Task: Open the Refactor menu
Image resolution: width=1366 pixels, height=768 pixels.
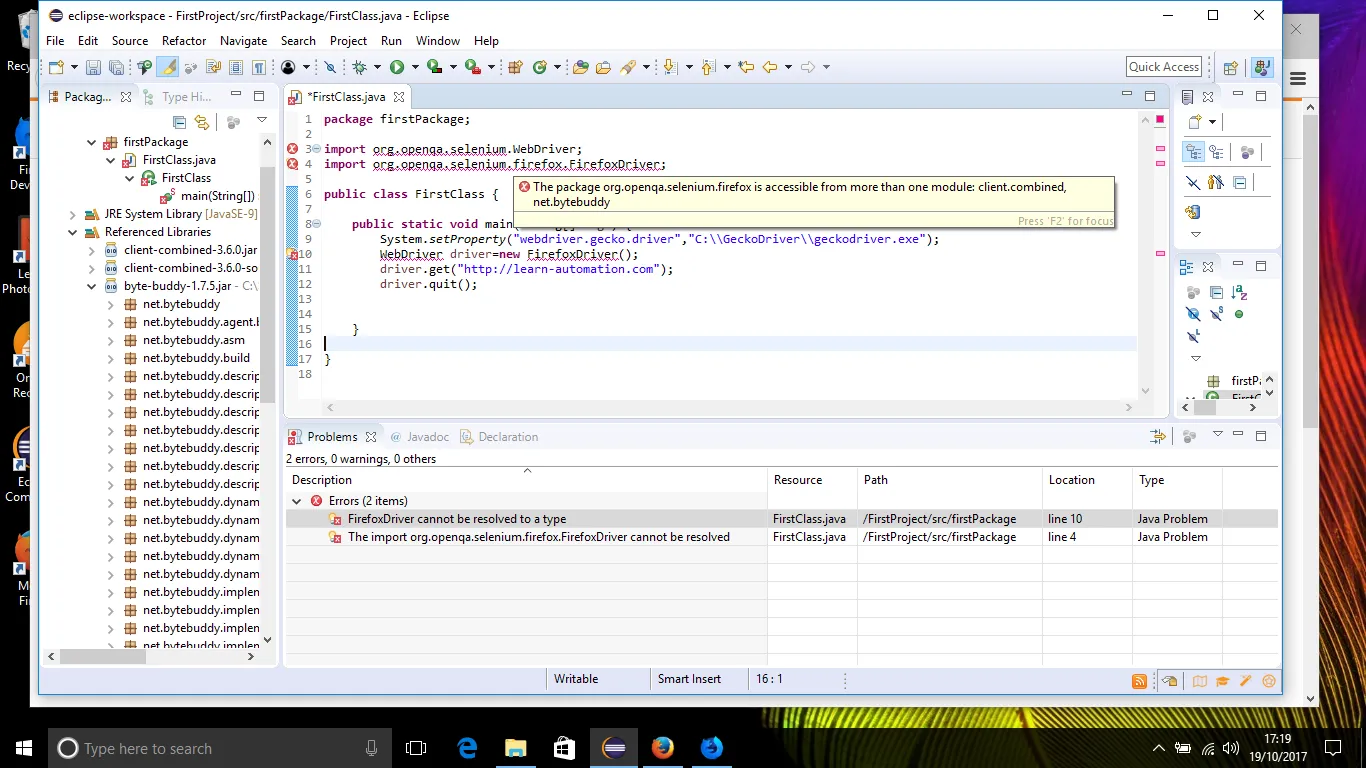Action: coord(184,41)
